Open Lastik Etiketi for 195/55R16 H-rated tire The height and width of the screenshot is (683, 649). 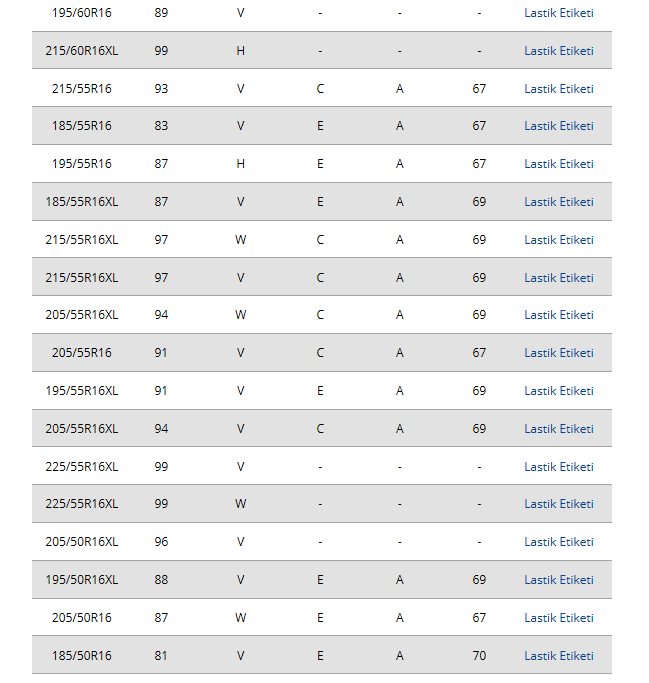(558, 164)
